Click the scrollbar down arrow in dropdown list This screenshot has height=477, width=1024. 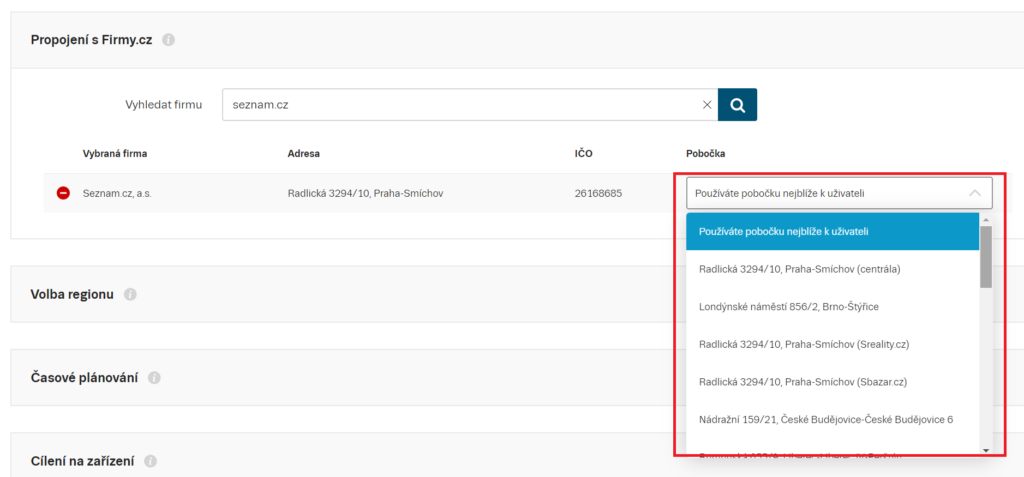pyautogui.click(x=986, y=450)
